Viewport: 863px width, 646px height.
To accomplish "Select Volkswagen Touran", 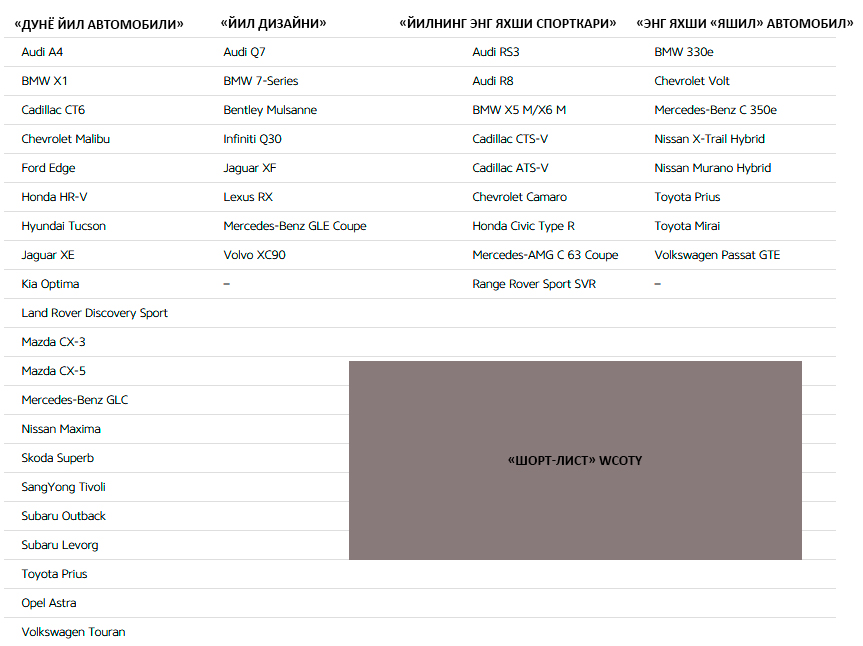I will pyautogui.click(x=73, y=632).
